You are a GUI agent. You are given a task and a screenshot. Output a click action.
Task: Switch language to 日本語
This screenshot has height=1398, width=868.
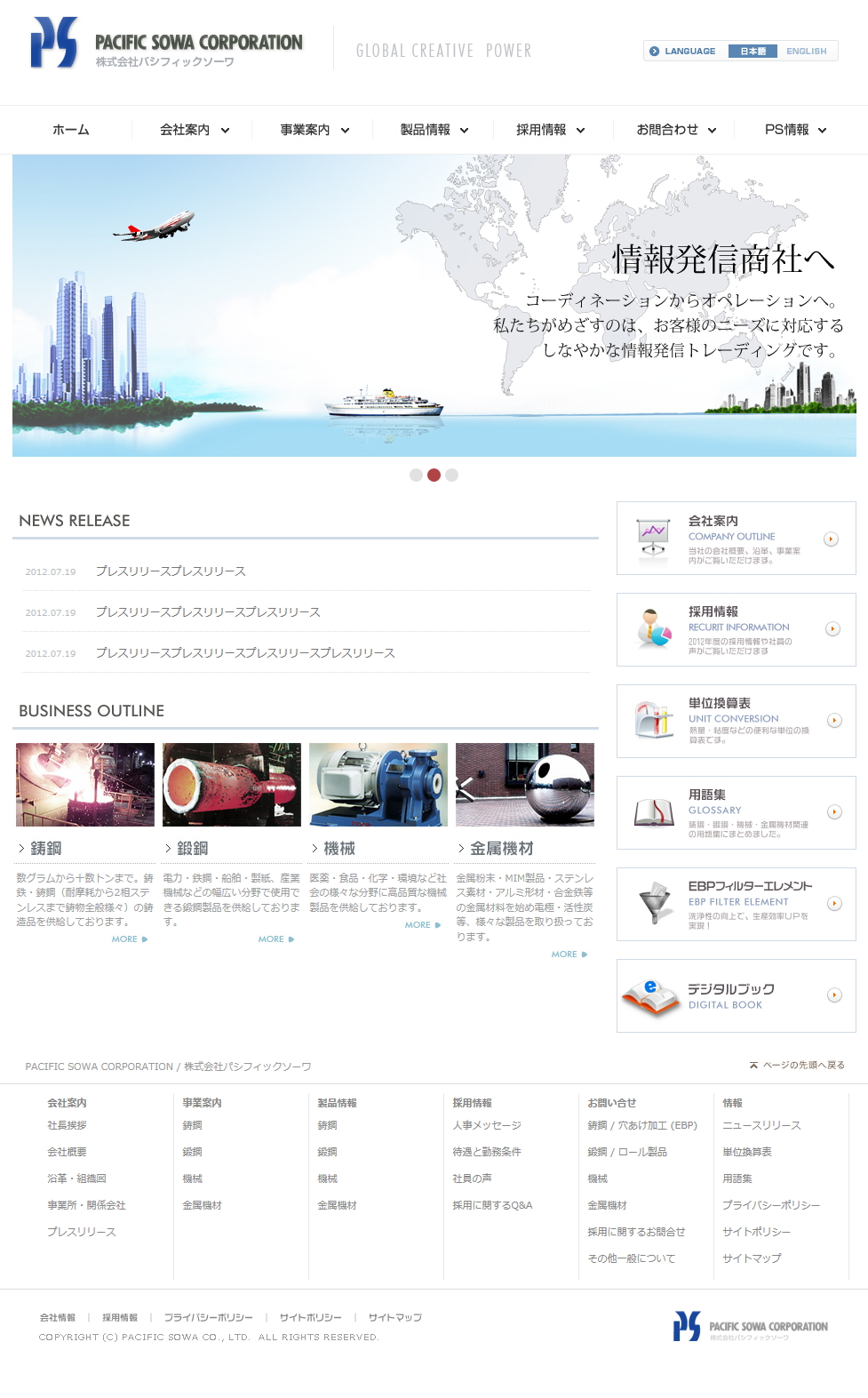coord(753,52)
